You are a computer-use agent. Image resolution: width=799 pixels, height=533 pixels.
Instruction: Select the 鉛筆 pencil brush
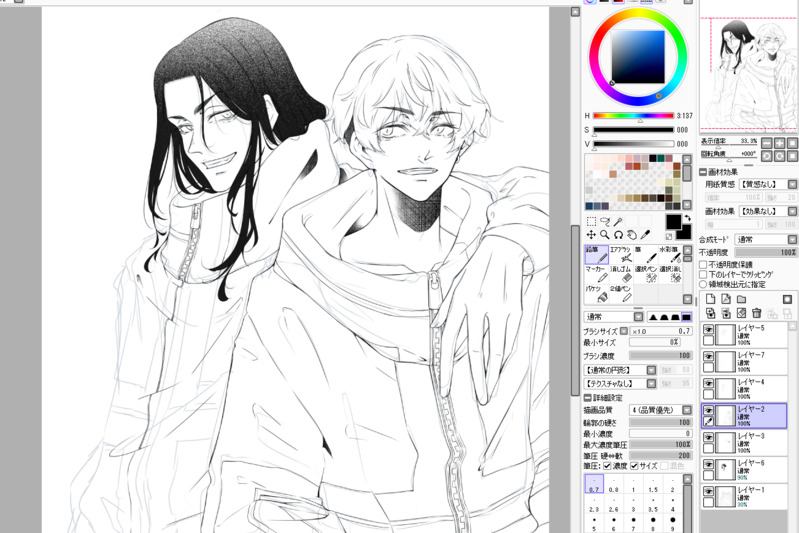tap(596, 254)
